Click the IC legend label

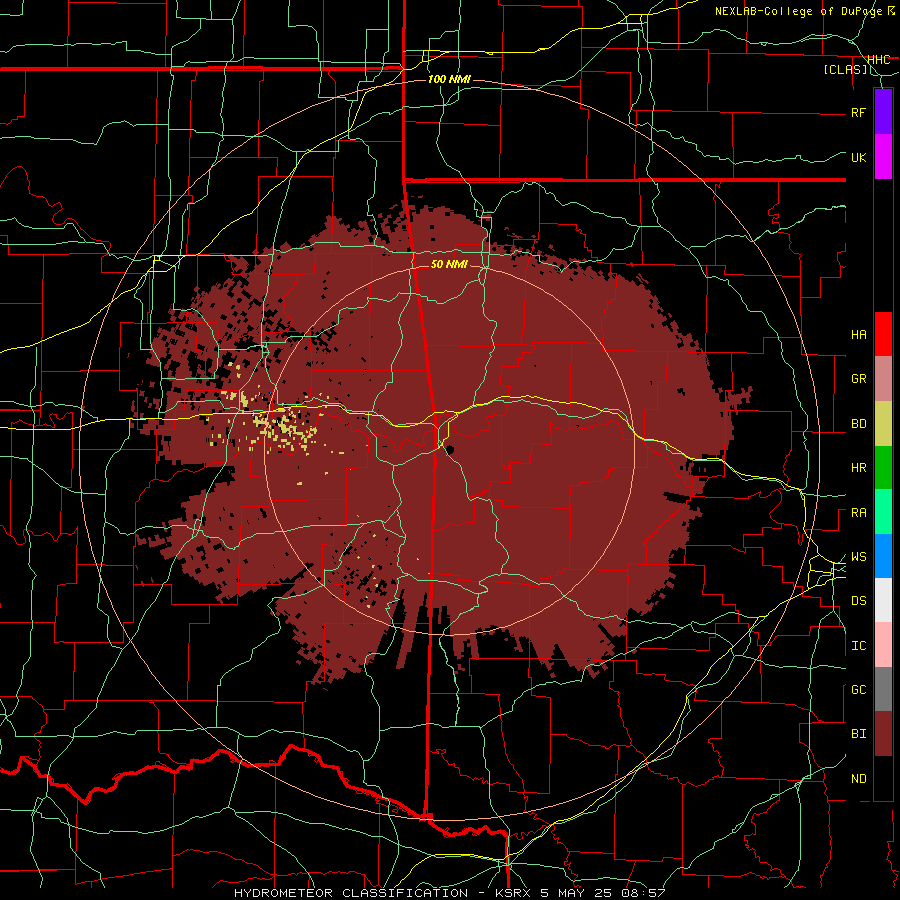pyautogui.click(x=858, y=646)
